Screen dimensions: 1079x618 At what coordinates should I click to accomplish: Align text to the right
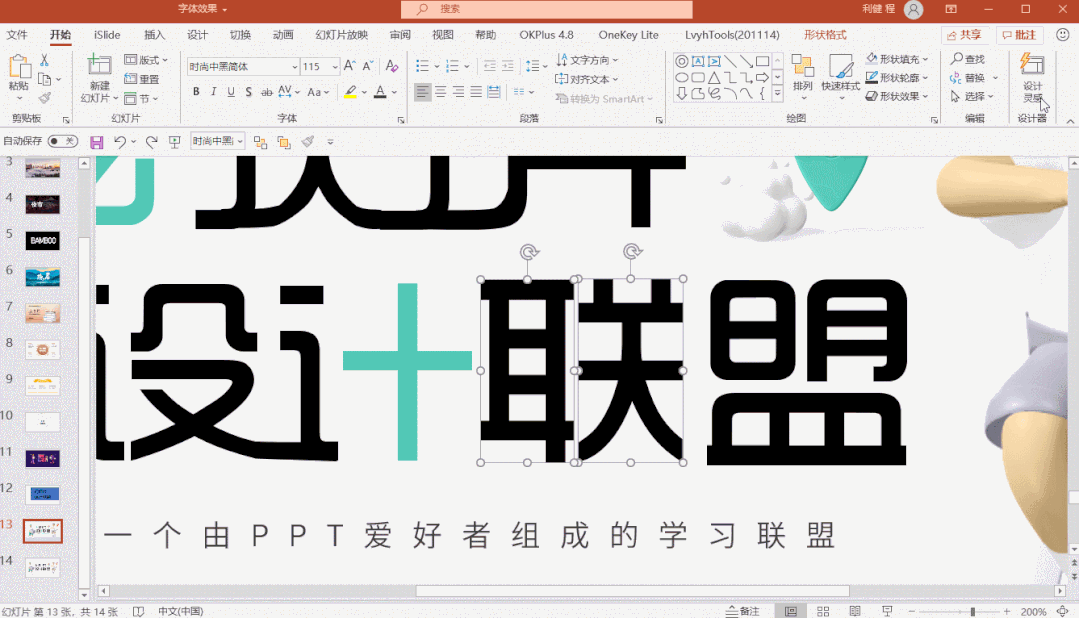click(458, 92)
